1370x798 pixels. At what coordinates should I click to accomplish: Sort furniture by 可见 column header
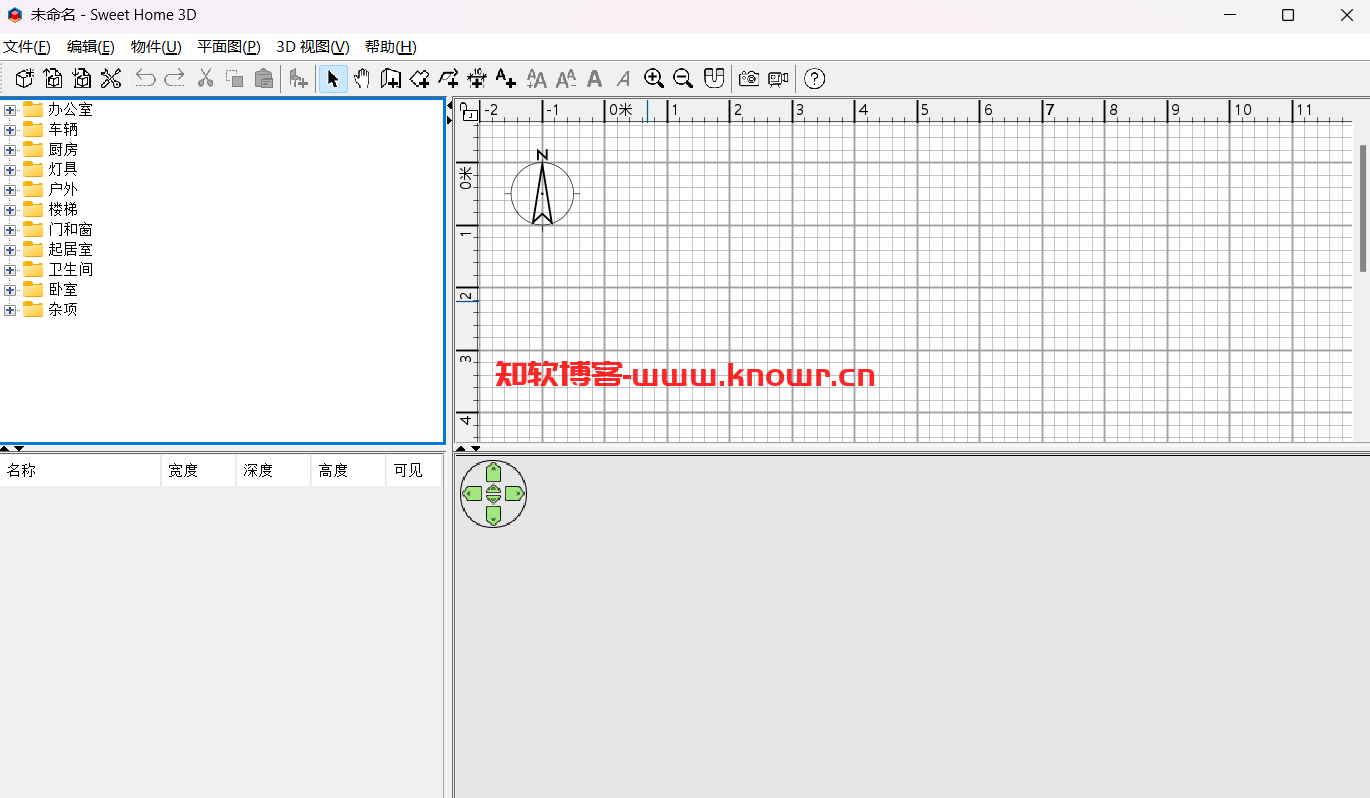pos(413,470)
